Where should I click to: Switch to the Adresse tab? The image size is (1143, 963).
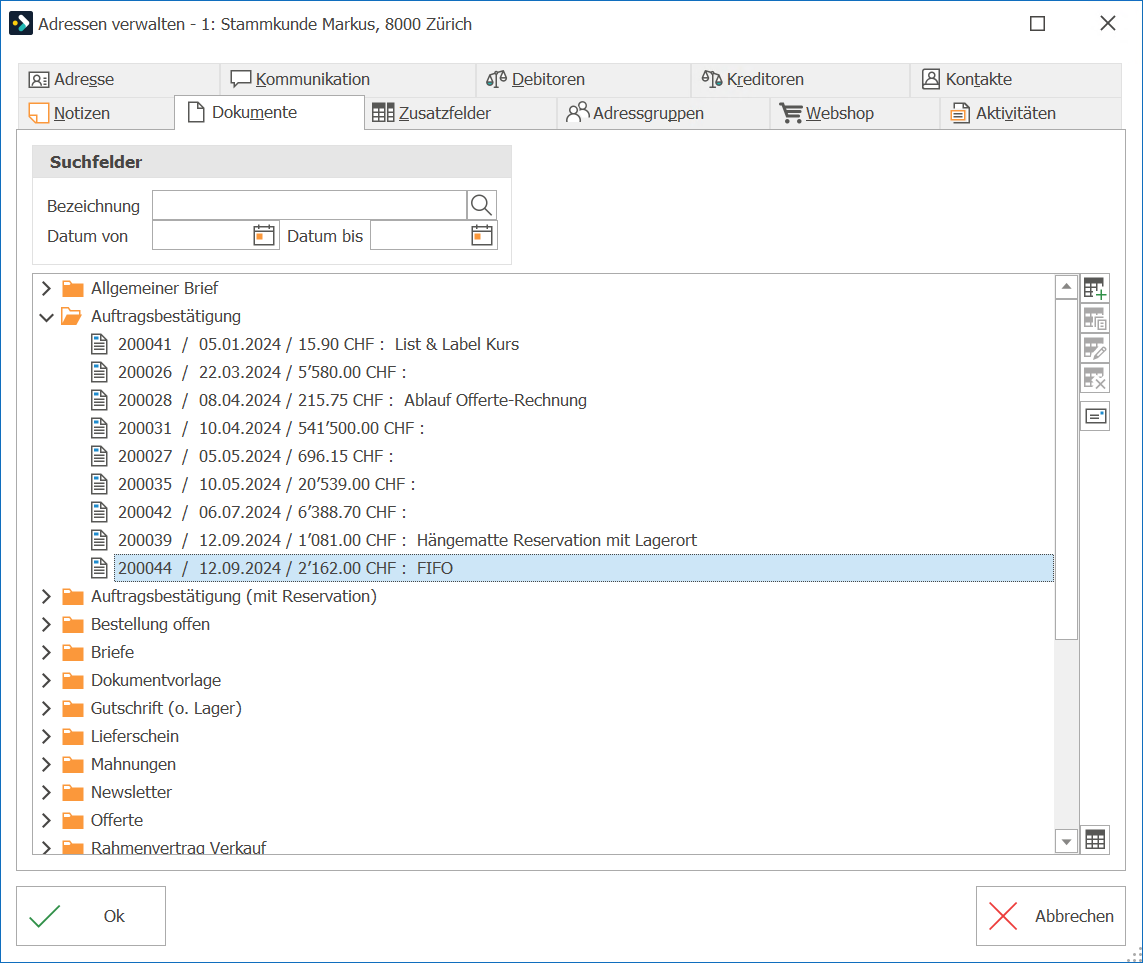(x=119, y=79)
